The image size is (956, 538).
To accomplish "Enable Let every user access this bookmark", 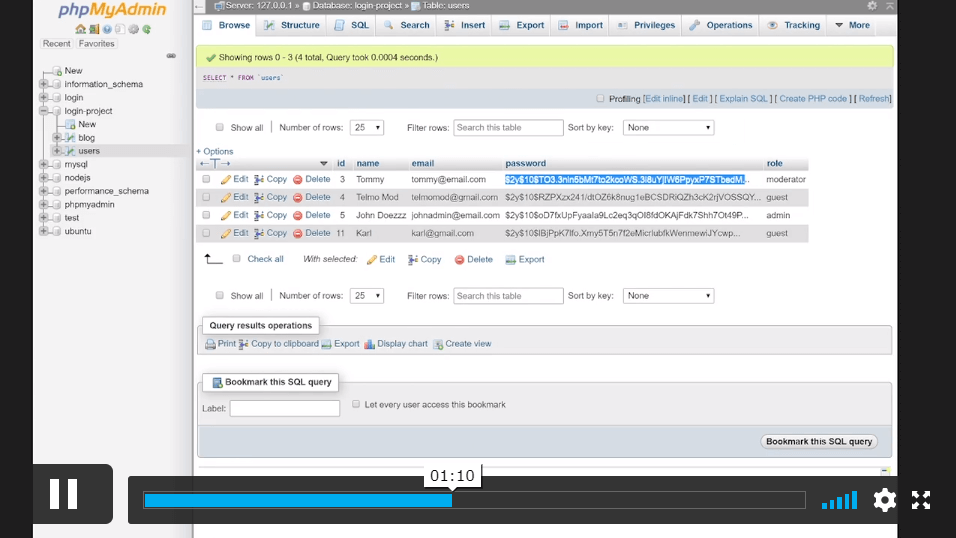I will [356, 404].
